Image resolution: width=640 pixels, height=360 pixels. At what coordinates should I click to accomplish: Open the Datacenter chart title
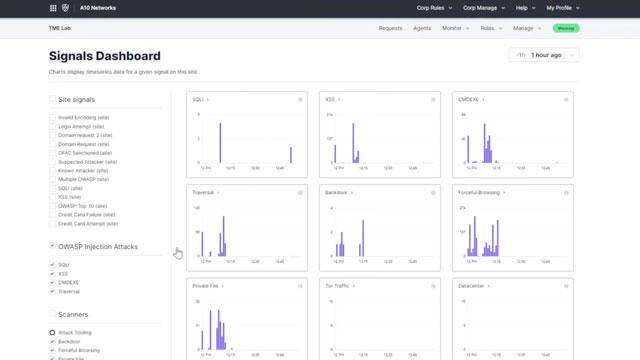pos(473,286)
